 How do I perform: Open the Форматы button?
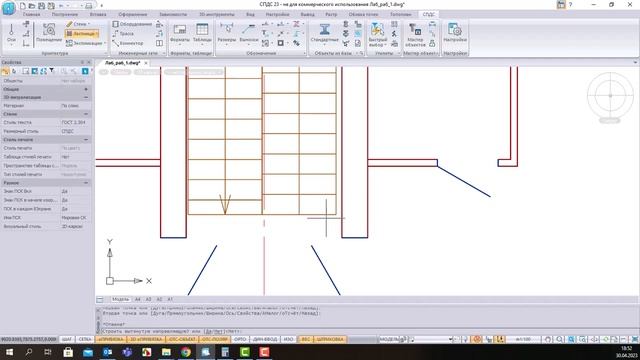[180, 33]
